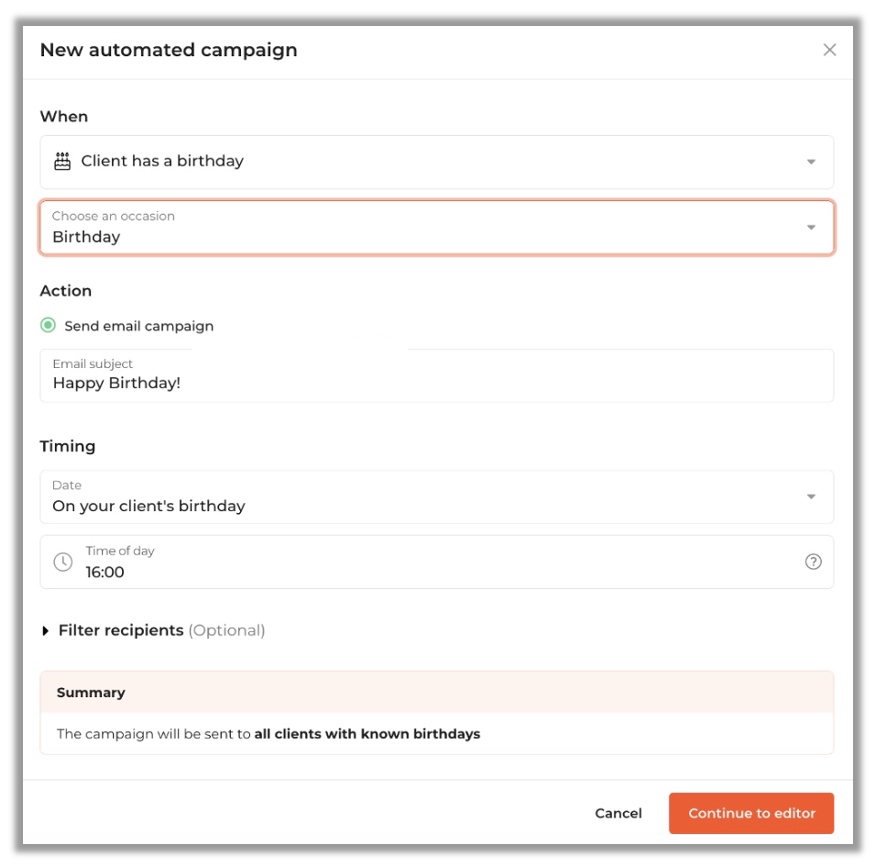
Task: Open the Date dropdown in Timing
Action: coord(436,497)
